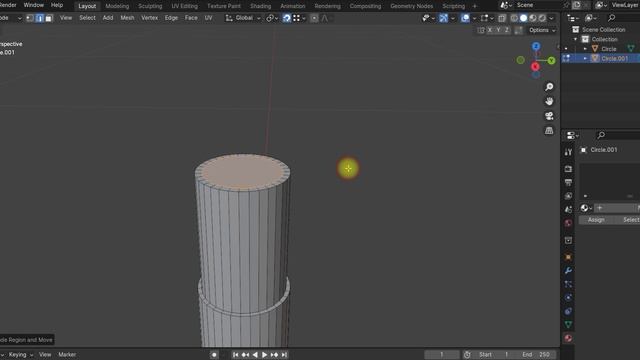Click the Y axis on navigation gizmo

551,60
